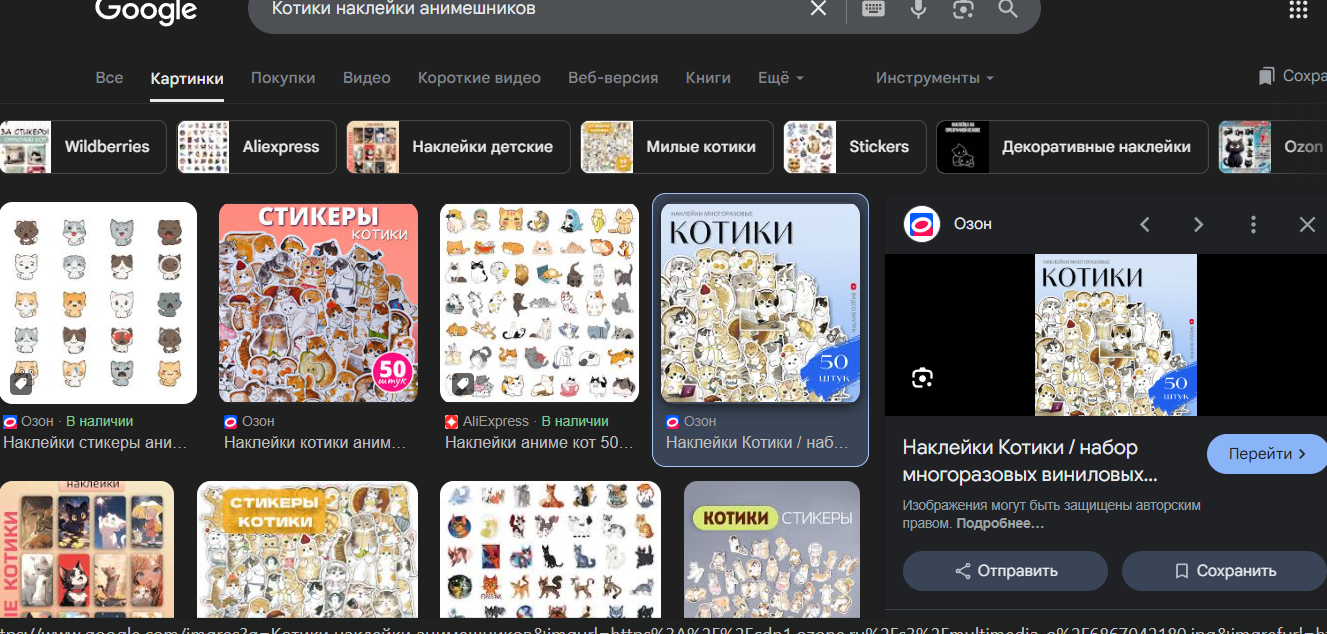Image resolution: width=1327 pixels, height=634 pixels.
Task: Open the large КОТИКИ preview image
Action: tap(1116, 335)
